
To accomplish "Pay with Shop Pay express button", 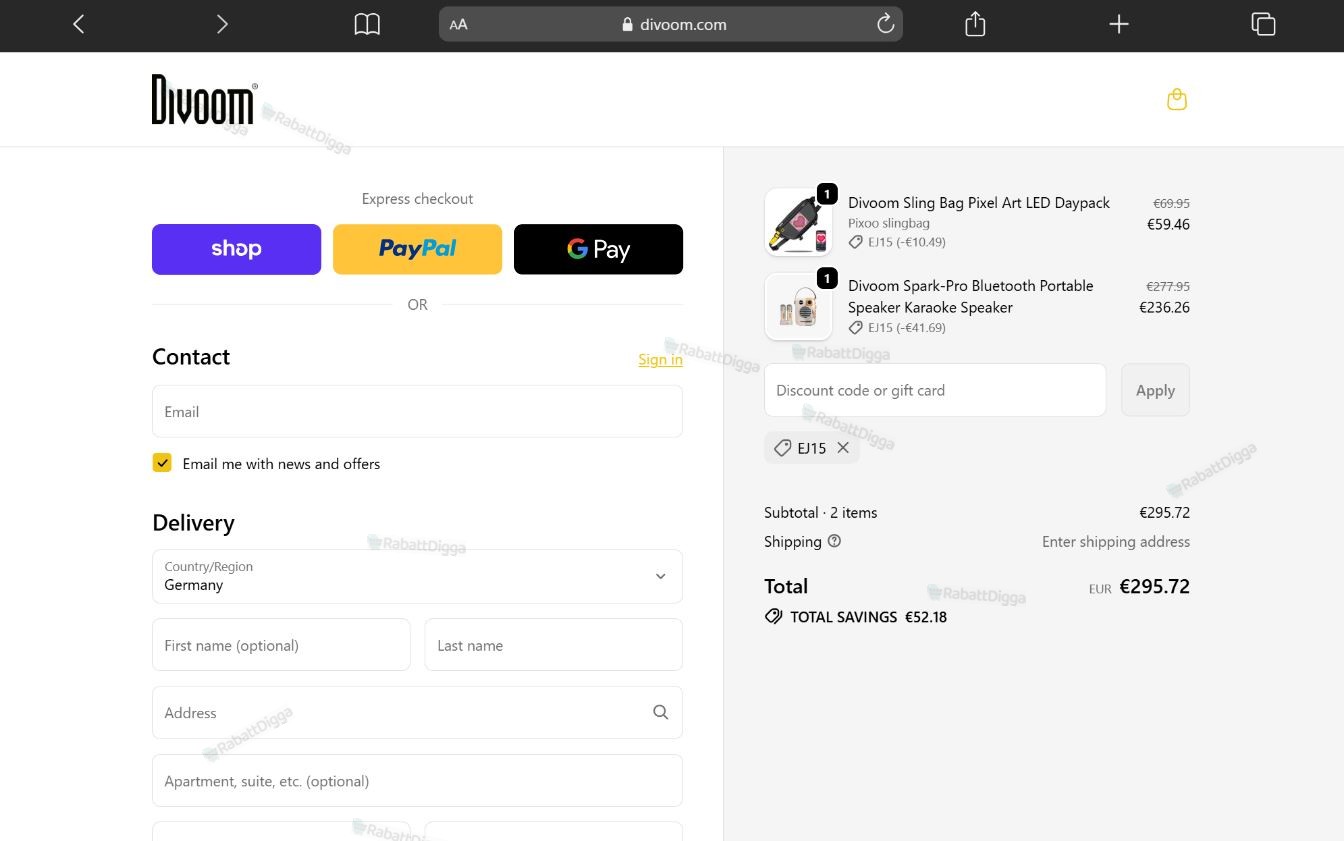I will click(x=236, y=249).
